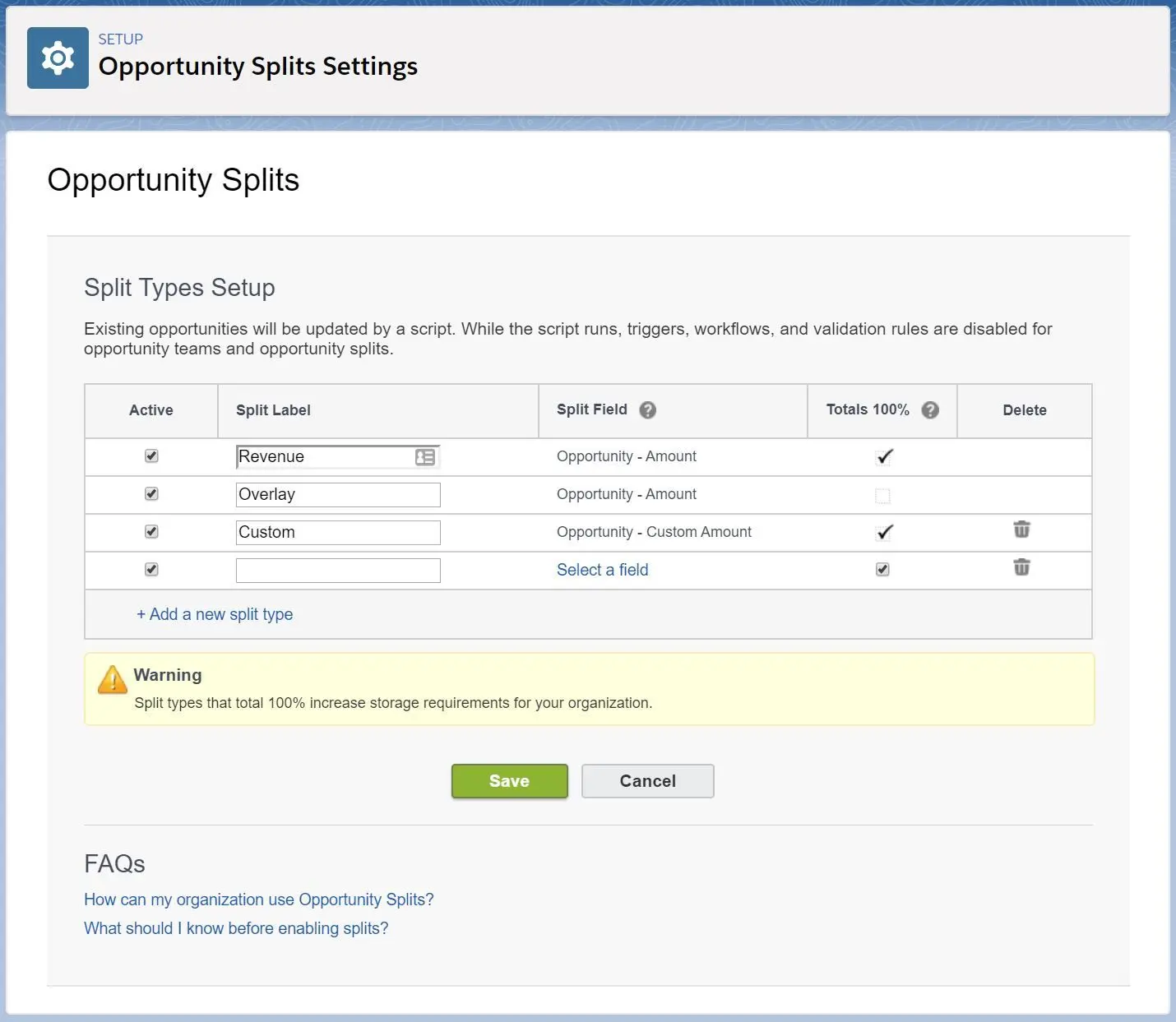
Task: Click Revenue row Totals 100% checkmark
Action: click(x=884, y=456)
